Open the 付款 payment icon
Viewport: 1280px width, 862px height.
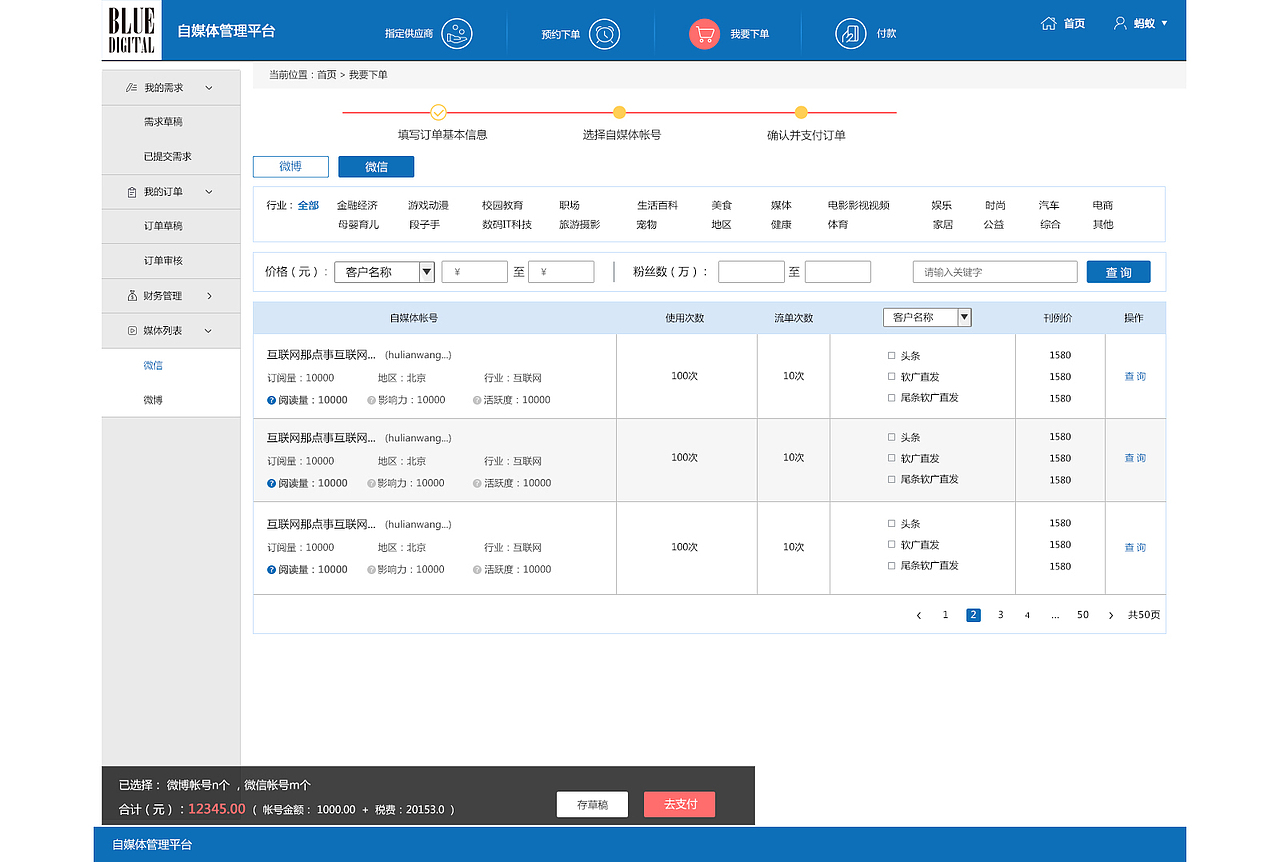[x=851, y=34]
